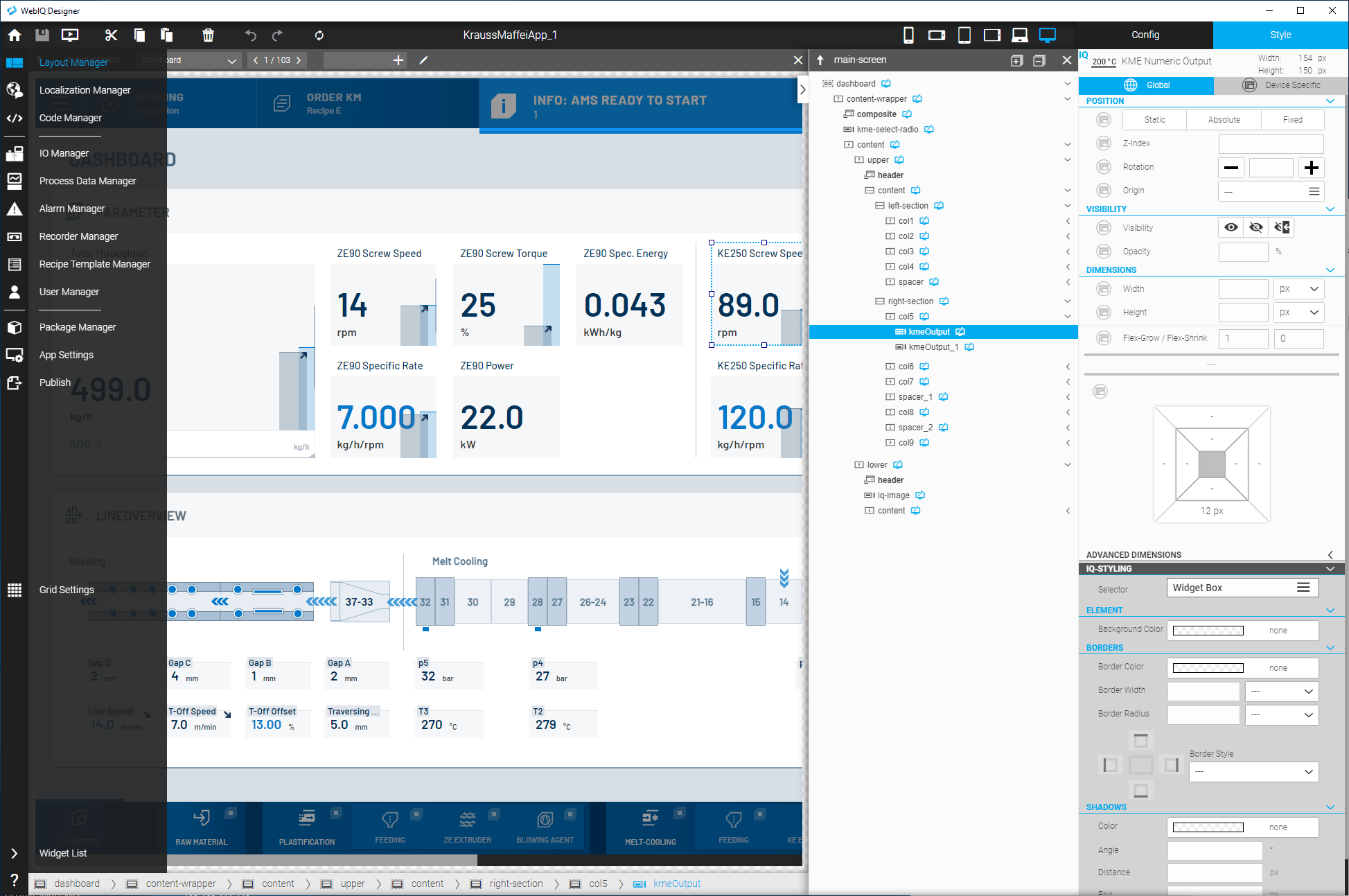Click the Package Manager icon

pos(15,328)
